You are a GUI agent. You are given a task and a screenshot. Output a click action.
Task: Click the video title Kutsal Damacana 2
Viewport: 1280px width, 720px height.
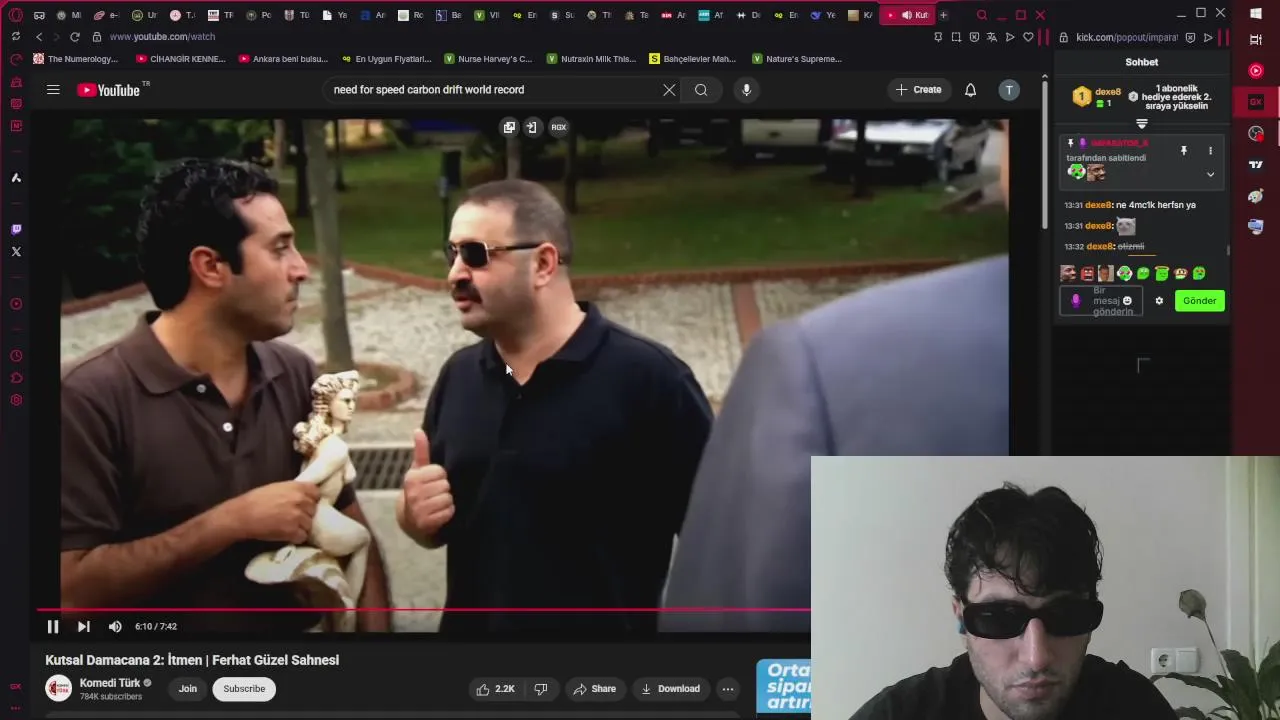pos(192,660)
